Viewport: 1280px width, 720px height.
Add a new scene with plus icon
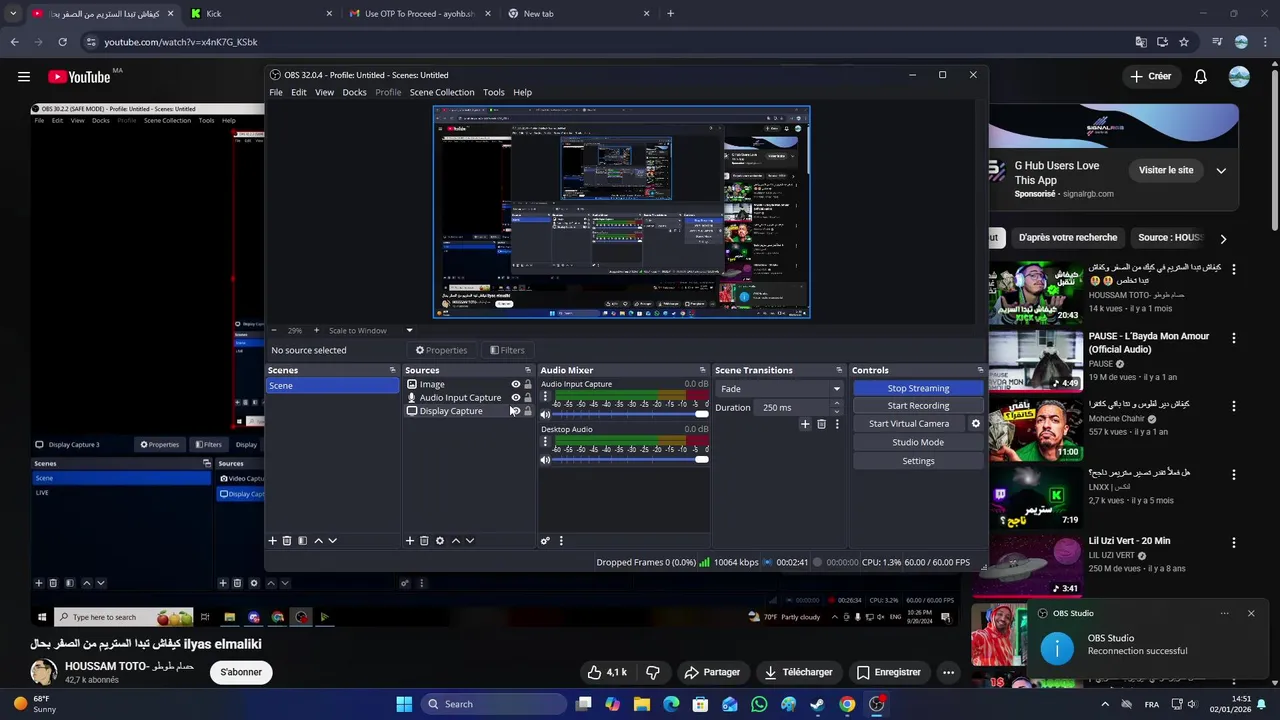tap(272, 541)
